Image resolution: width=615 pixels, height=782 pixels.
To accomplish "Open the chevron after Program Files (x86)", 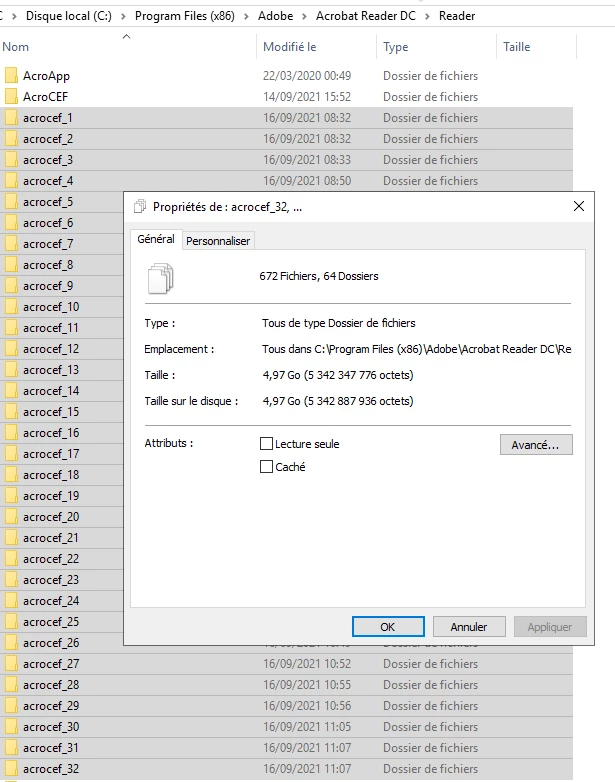I will 246,16.
